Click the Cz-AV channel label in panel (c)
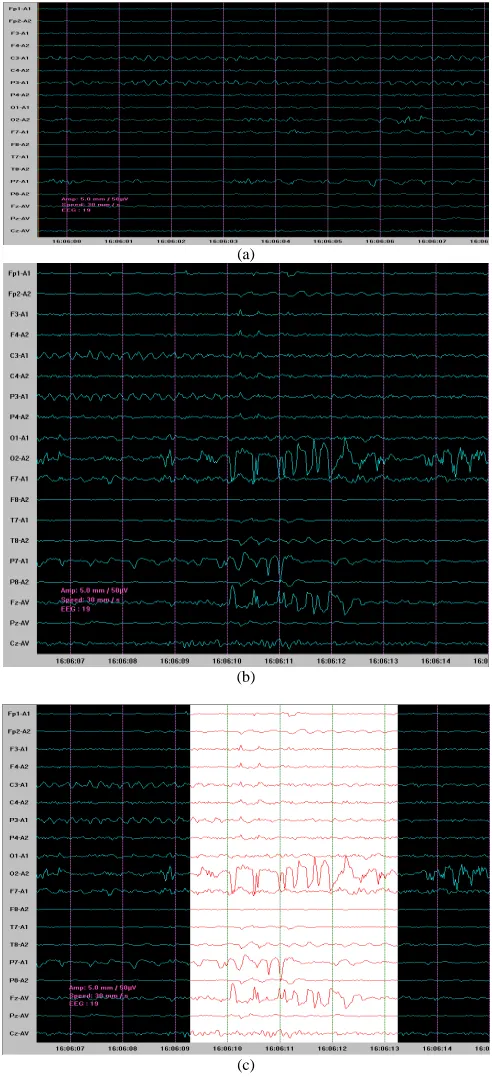 [19, 1034]
